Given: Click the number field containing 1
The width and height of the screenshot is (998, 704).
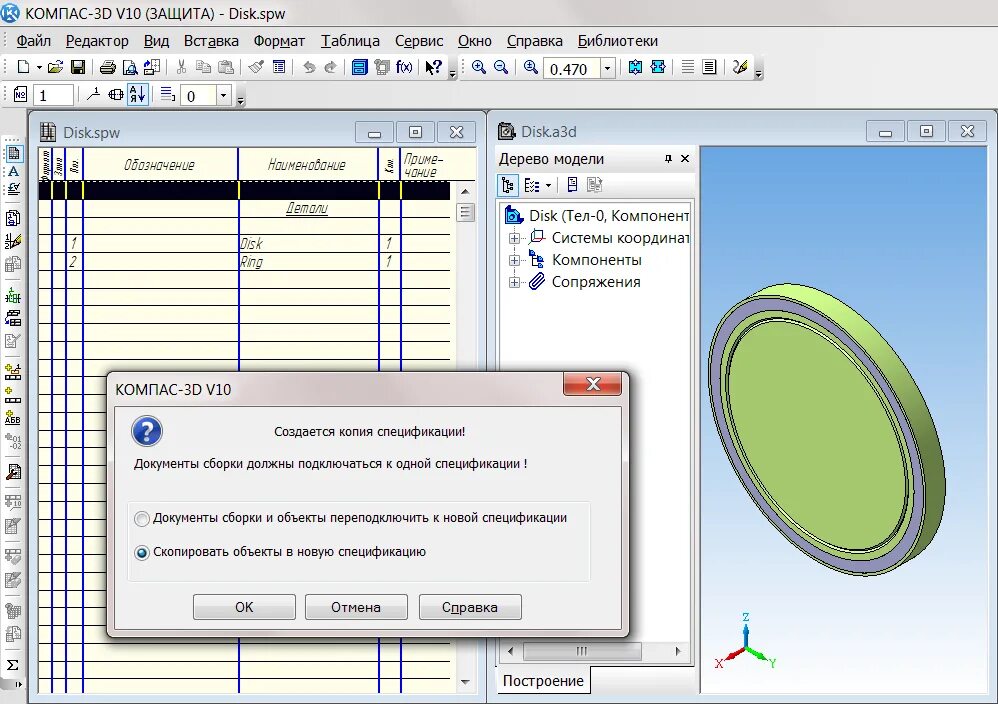Looking at the screenshot, I should tap(53, 95).
